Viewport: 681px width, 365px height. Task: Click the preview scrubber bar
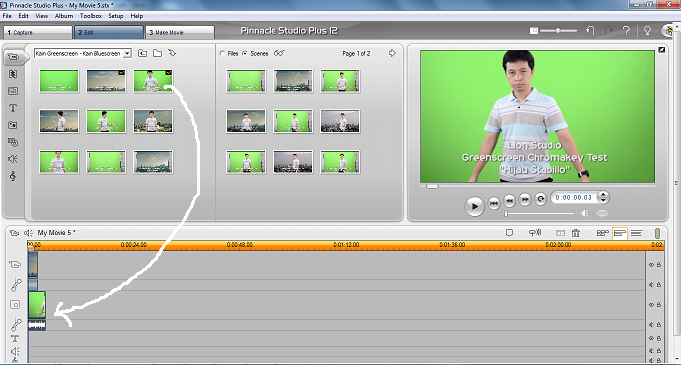click(537, 186)
